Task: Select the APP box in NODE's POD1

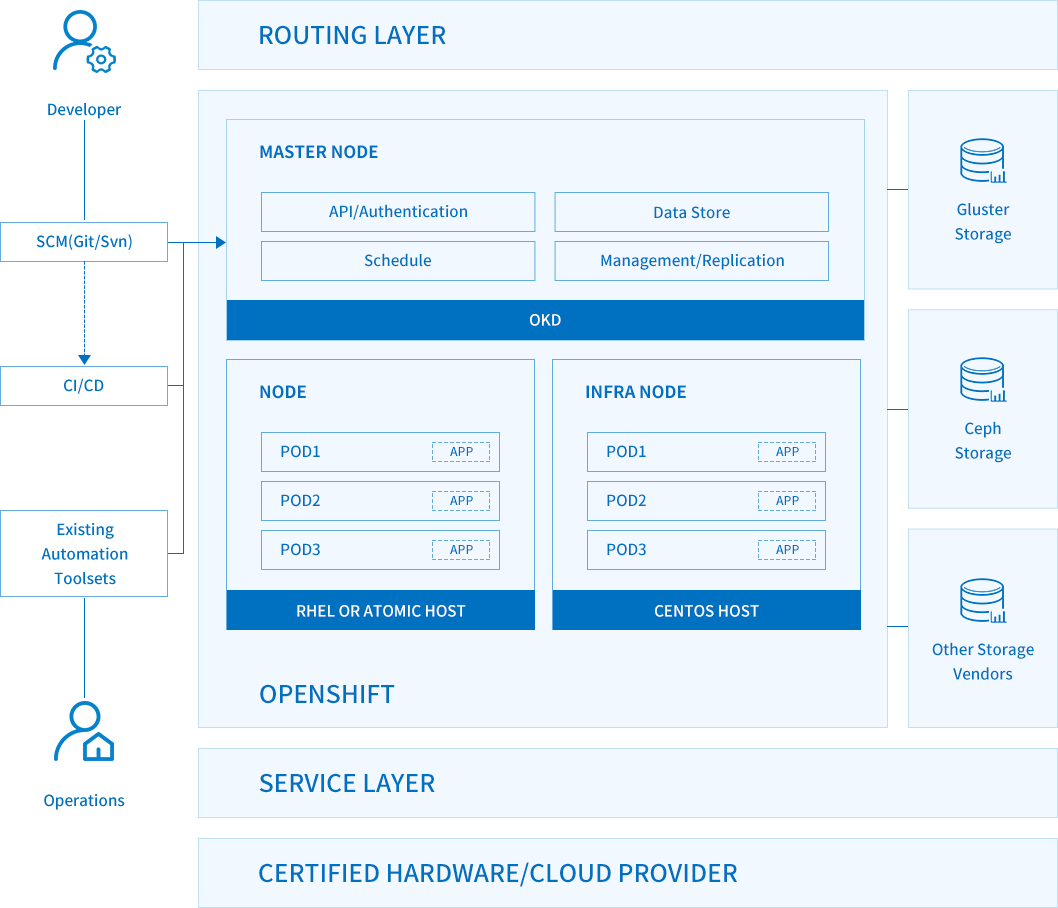Action: click(x=461, y=452)
